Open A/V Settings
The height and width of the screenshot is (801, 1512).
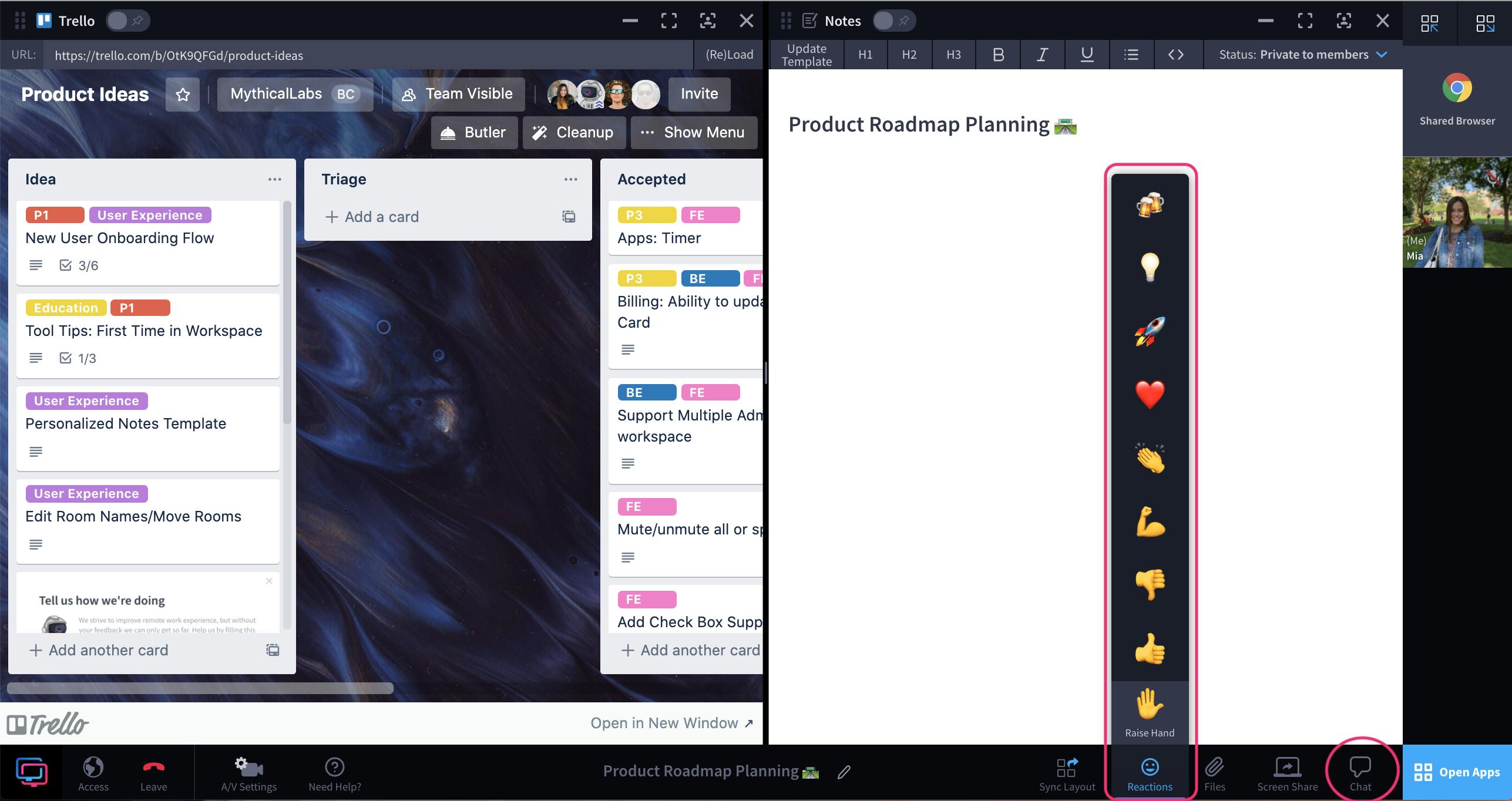pyautogui.click(x=248, y=774)
